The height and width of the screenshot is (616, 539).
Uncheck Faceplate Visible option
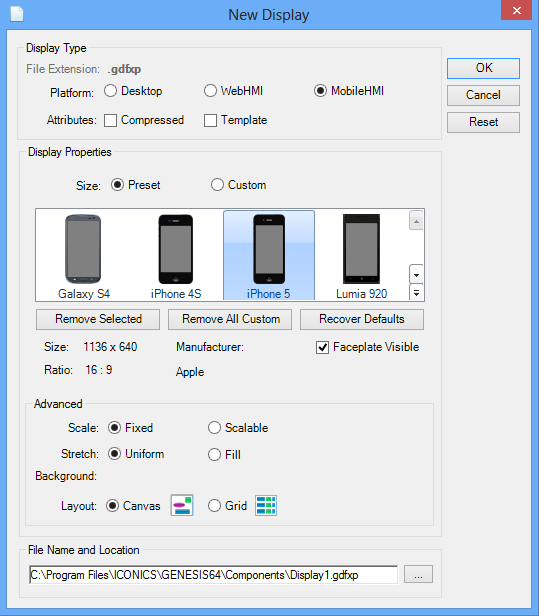click(x=322, y=347)
